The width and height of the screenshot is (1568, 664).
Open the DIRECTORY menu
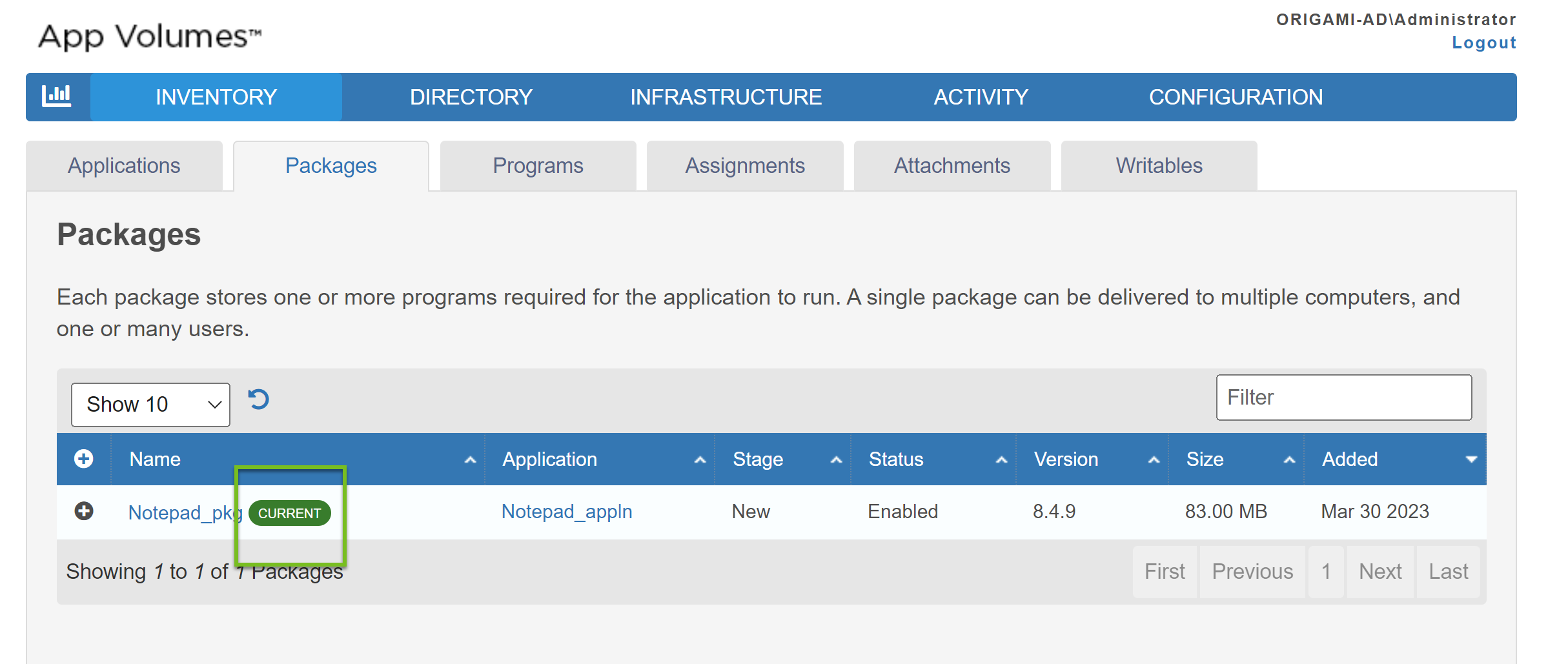pos(471,97)
